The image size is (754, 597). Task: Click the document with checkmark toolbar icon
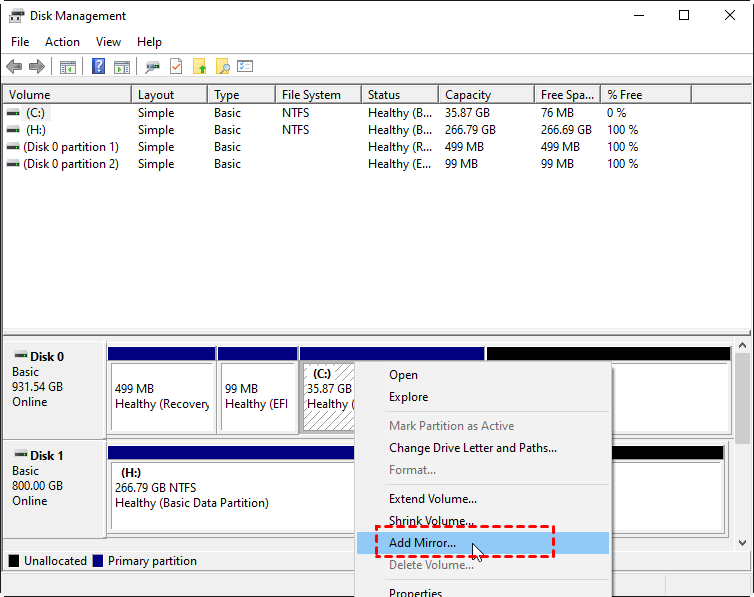pos(176,66)
